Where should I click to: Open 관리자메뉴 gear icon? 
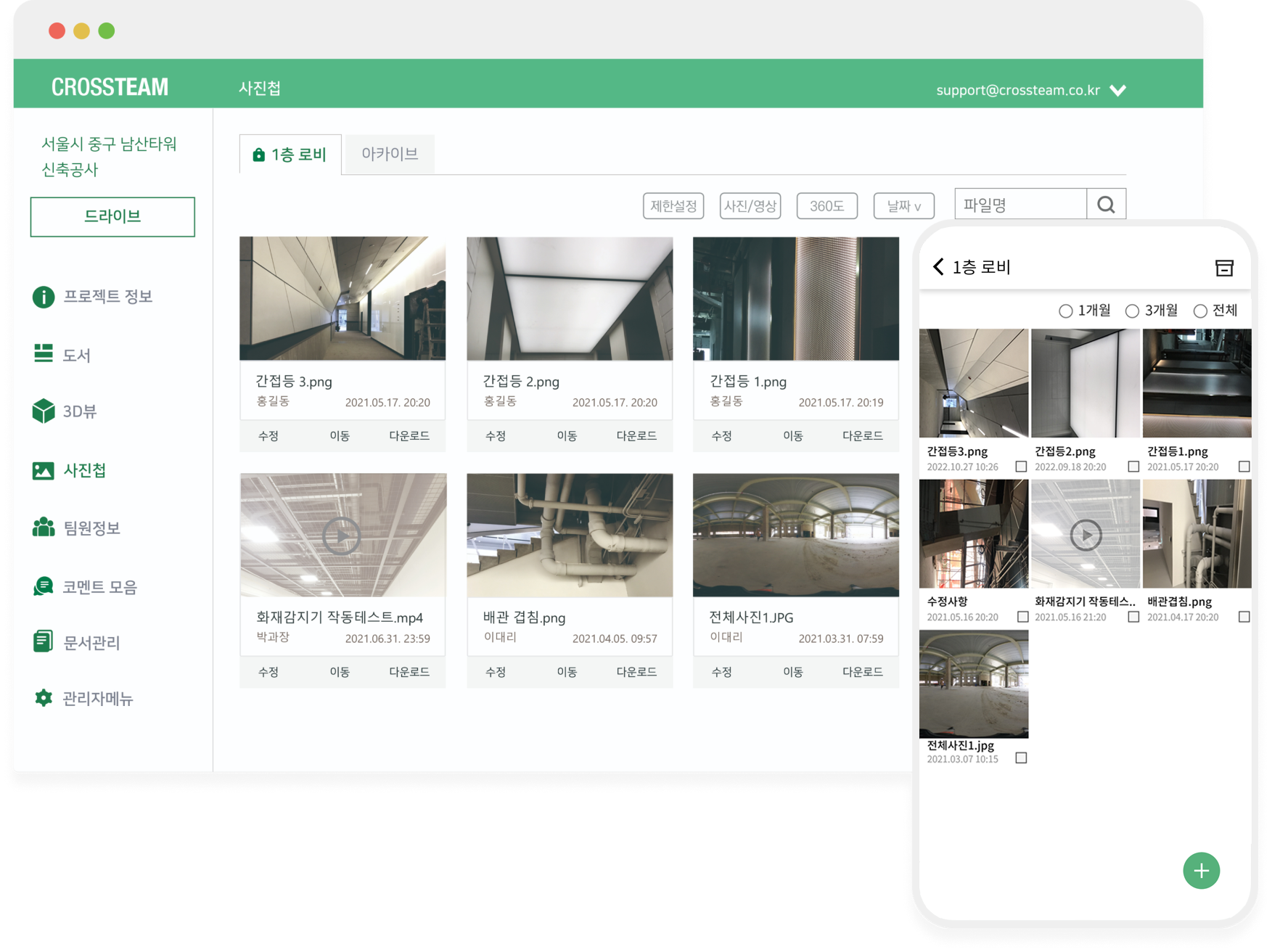coord(44,698)
